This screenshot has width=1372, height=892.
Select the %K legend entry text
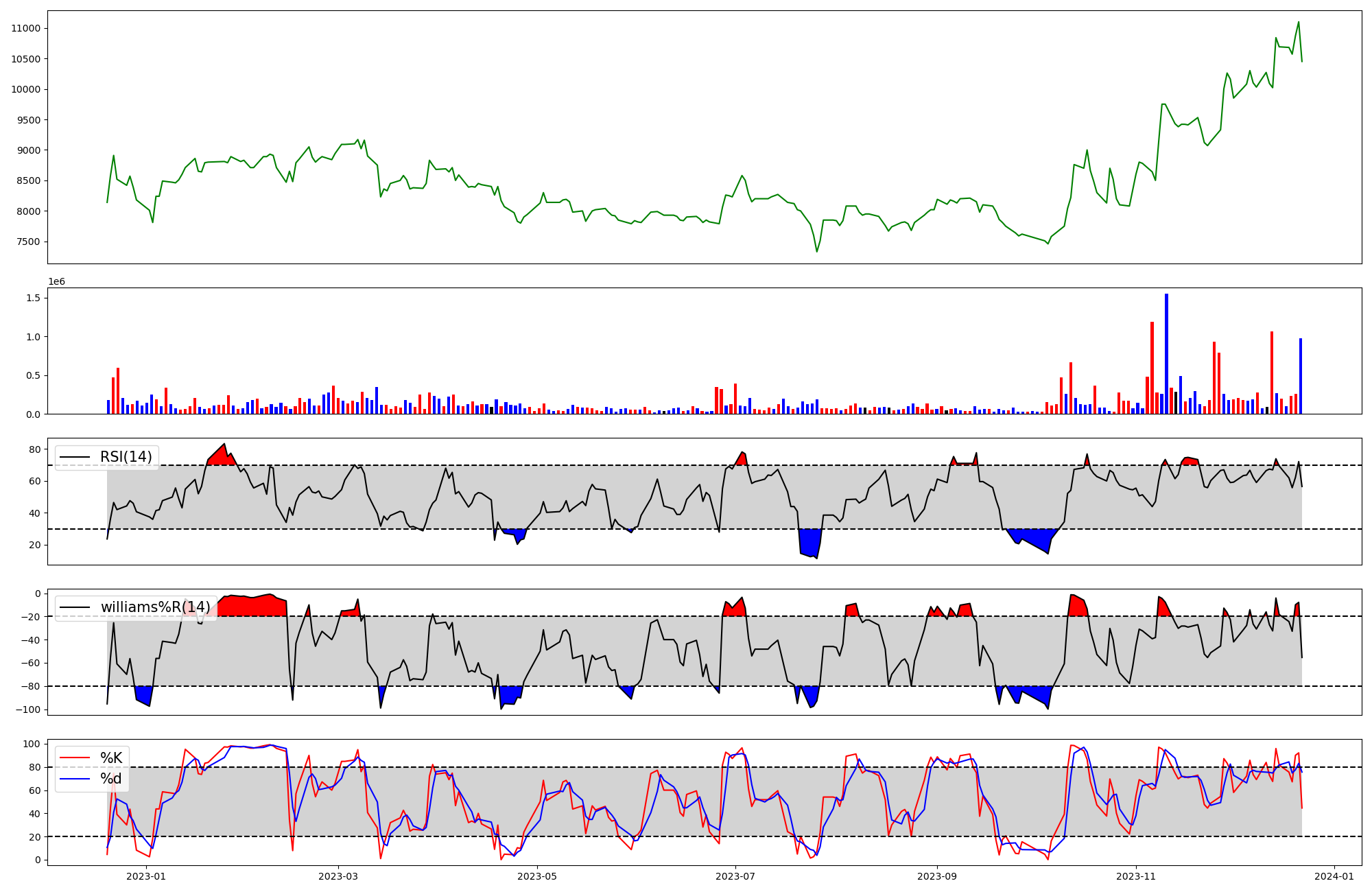click(x=111, y=758)
